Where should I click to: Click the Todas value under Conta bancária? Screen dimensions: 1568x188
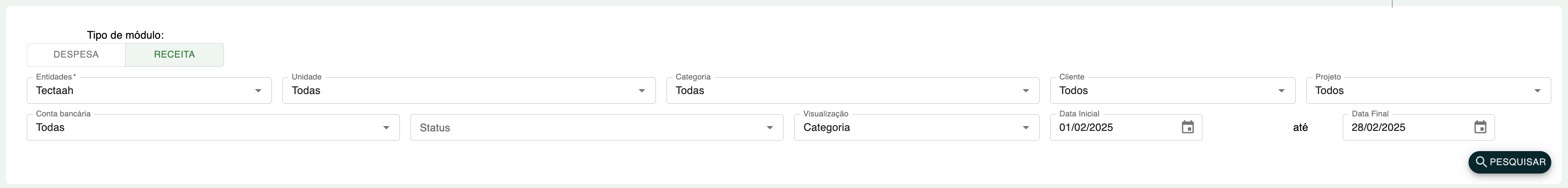51,128
